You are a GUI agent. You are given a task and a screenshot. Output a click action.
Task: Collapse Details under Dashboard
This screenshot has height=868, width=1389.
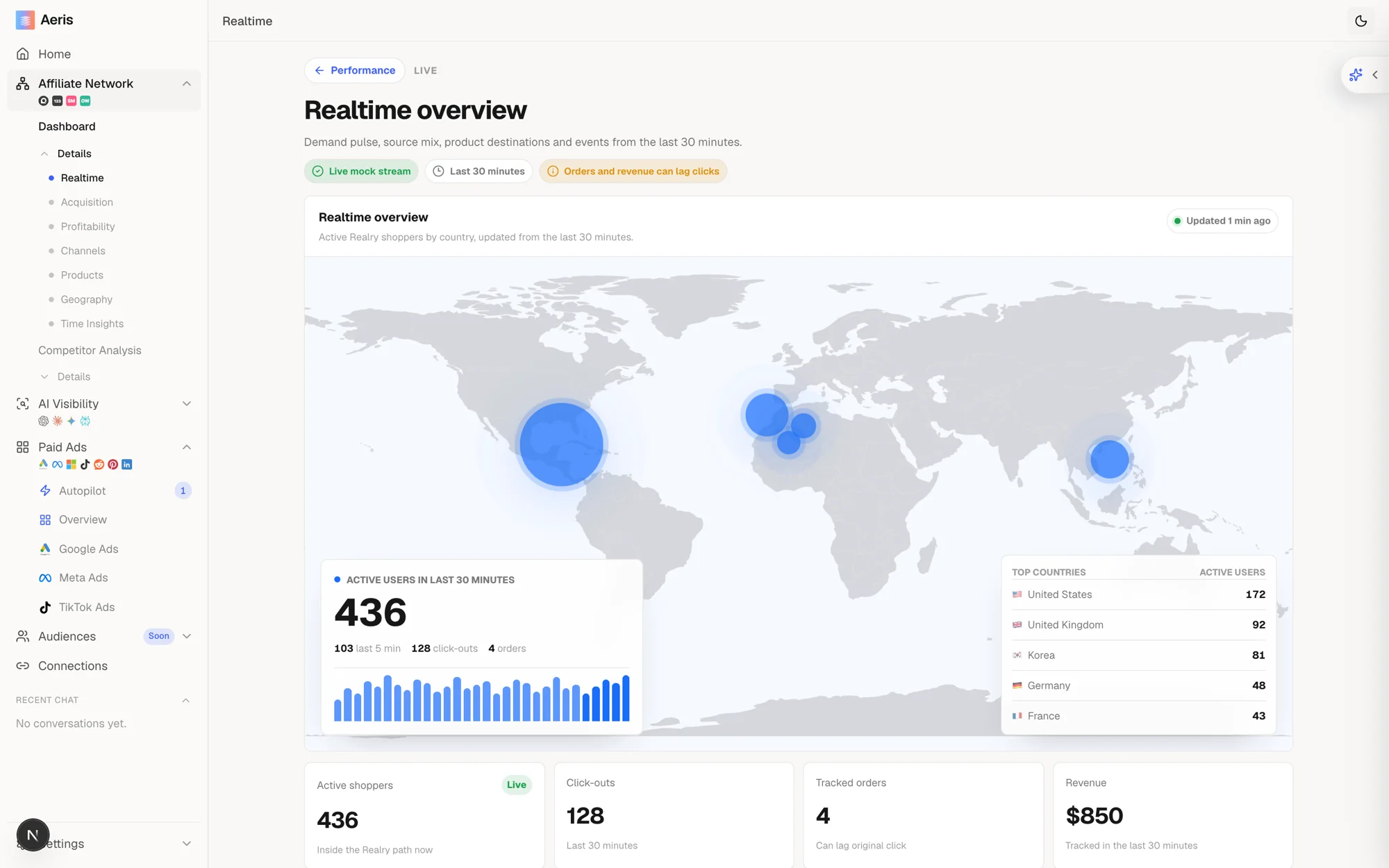(x=44, y=153)
